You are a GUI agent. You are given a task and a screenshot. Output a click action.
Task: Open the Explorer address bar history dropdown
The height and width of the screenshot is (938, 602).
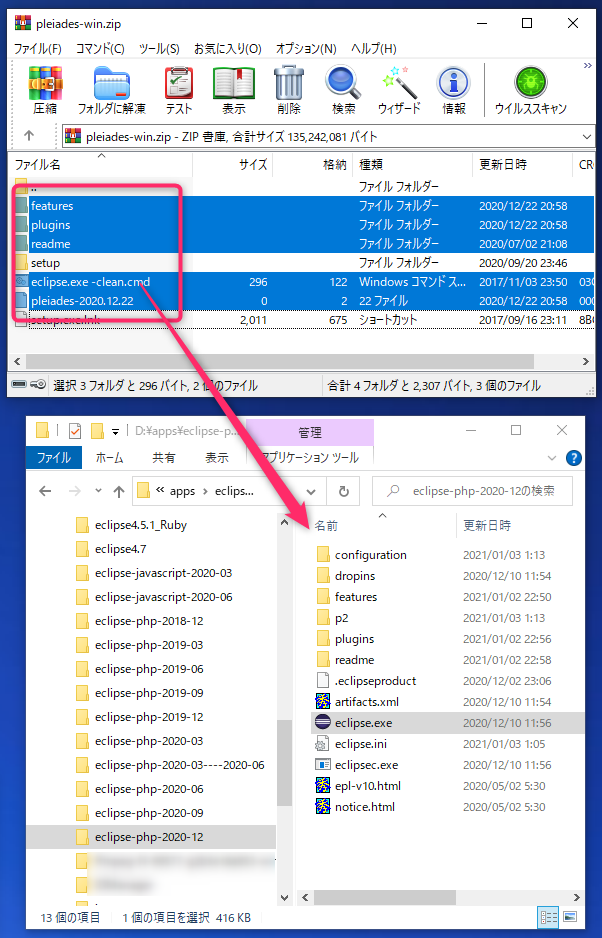(x=311, y=491)
